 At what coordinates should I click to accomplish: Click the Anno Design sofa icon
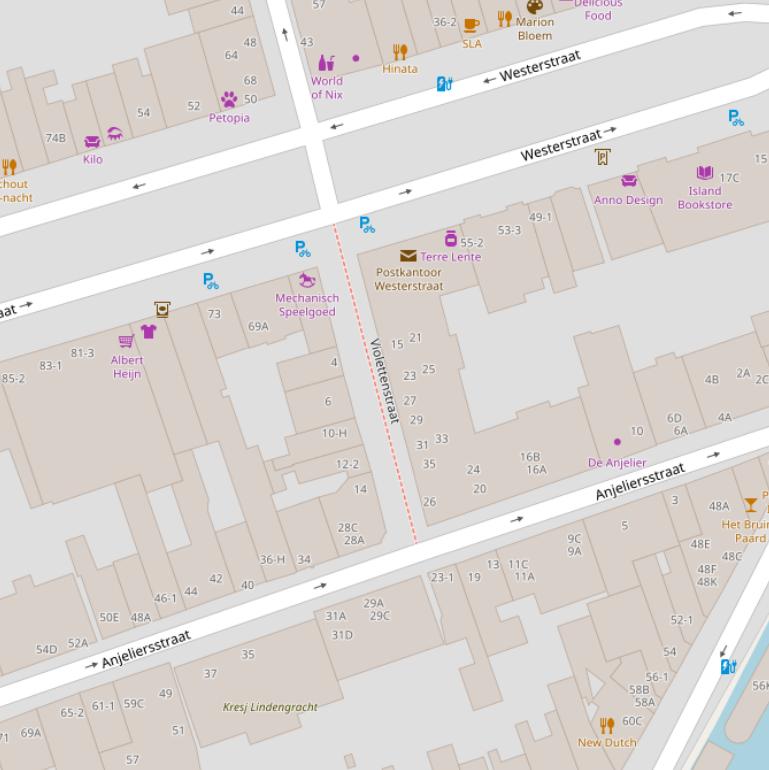[x=629, y=181]
